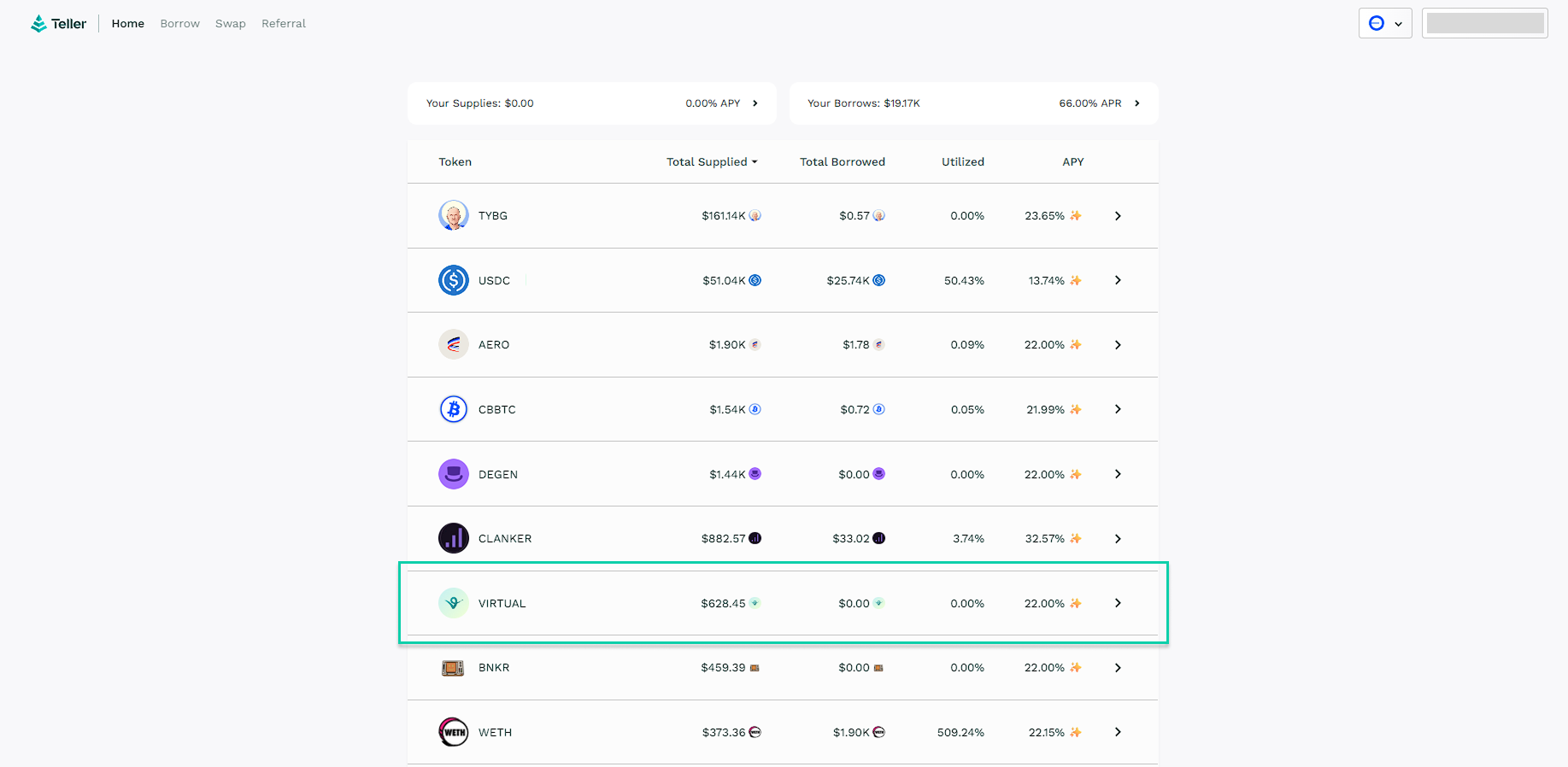Click the DEGEN purple hat icon

[453, 474]
